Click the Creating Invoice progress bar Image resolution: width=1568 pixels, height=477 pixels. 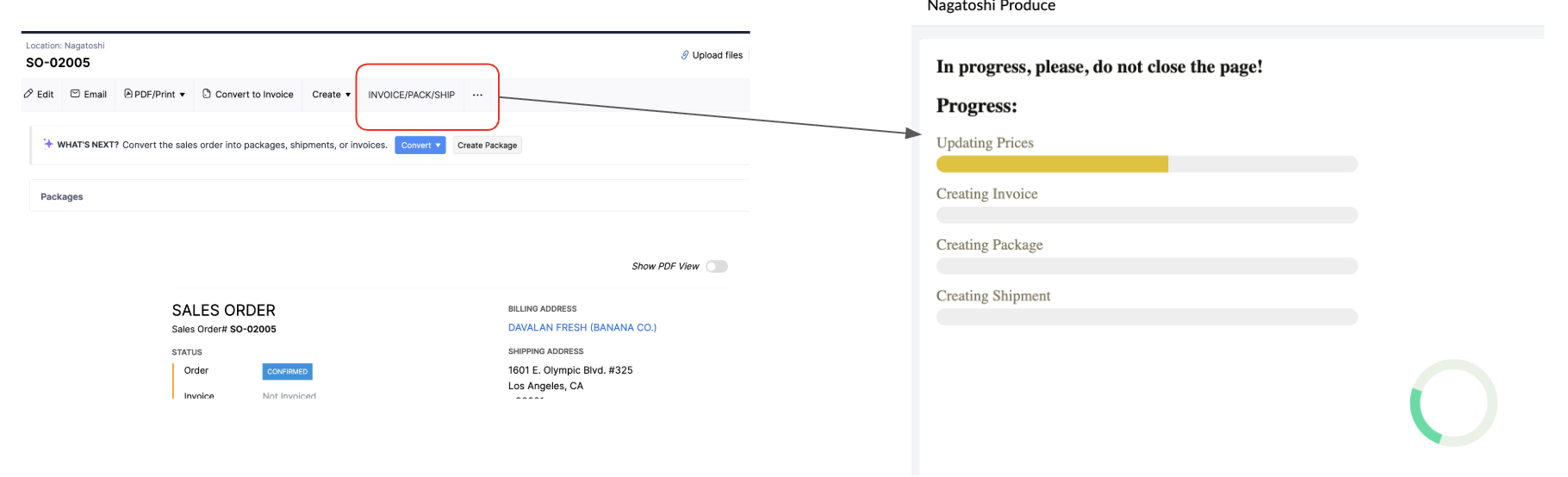click(1146, 215)
